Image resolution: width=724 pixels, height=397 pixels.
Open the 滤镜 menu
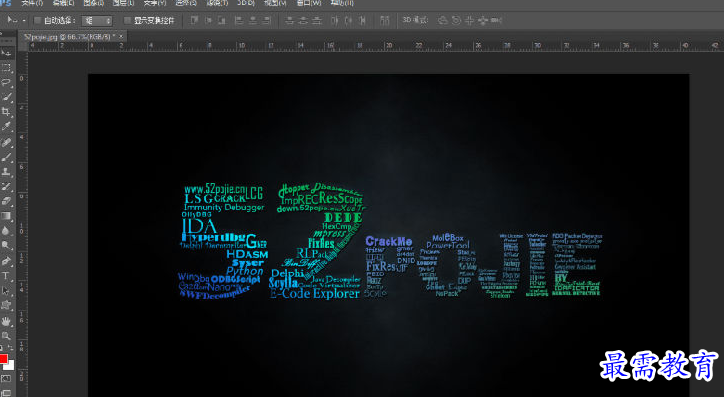coord(216,3)
